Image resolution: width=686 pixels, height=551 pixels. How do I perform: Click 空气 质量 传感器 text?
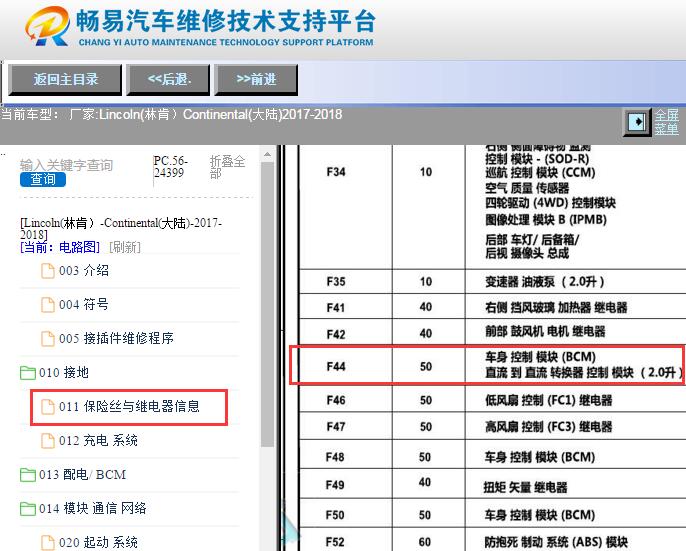pos(527,188)
